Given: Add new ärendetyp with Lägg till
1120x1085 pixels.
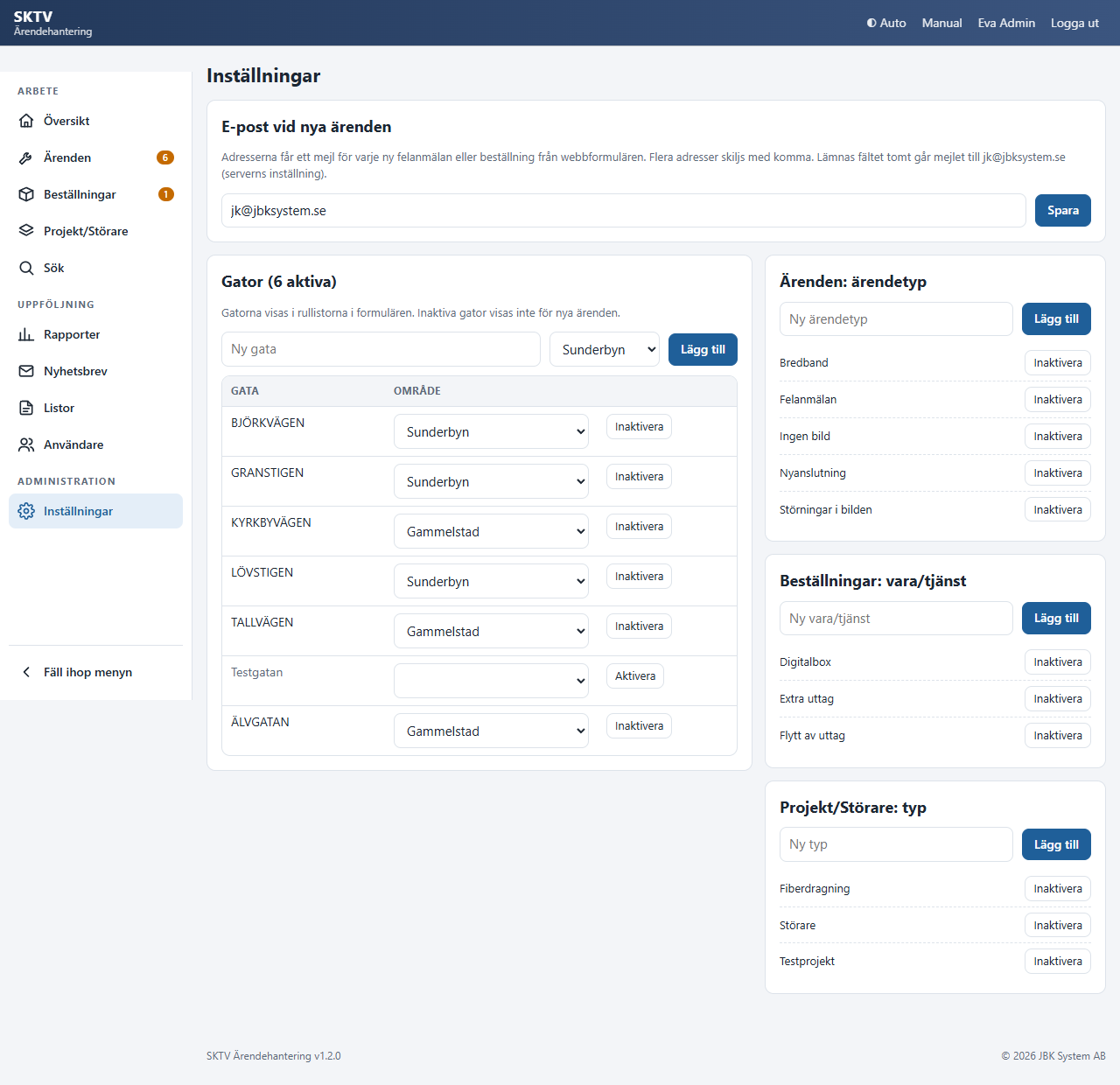Looking at the screenshot, I should [1056, 318].
